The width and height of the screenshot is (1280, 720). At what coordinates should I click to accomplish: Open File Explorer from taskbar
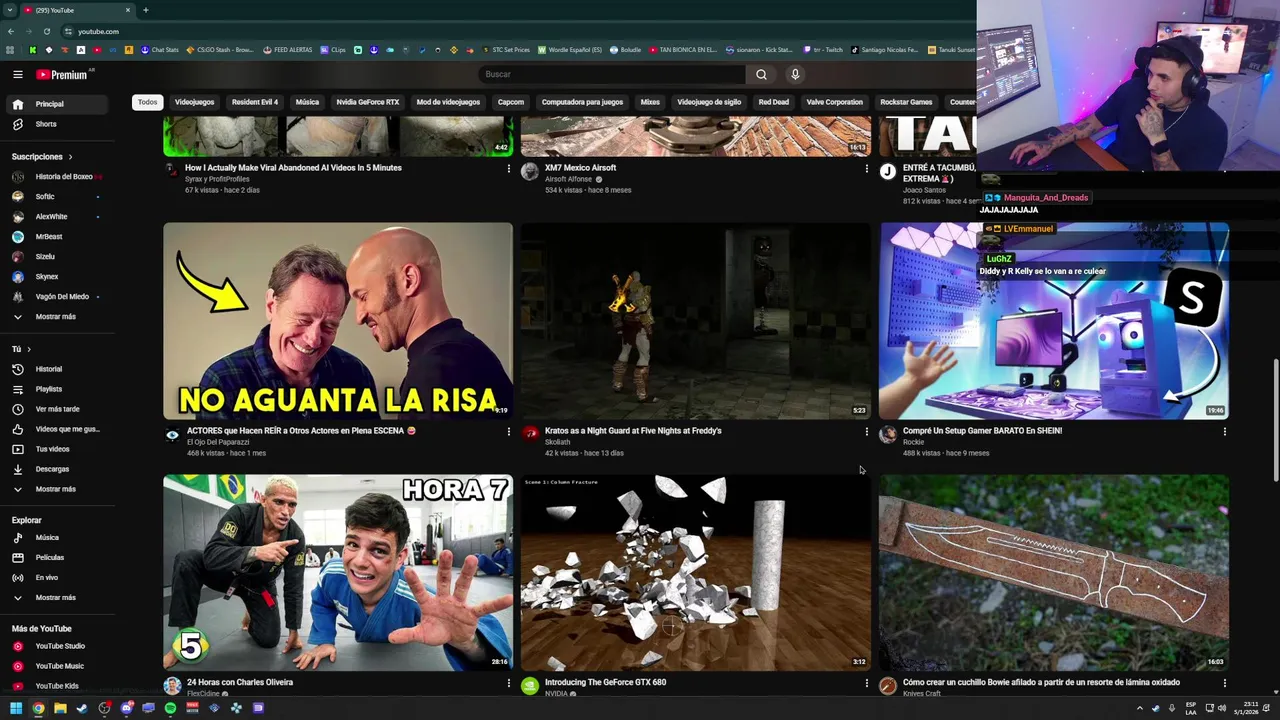60,708
